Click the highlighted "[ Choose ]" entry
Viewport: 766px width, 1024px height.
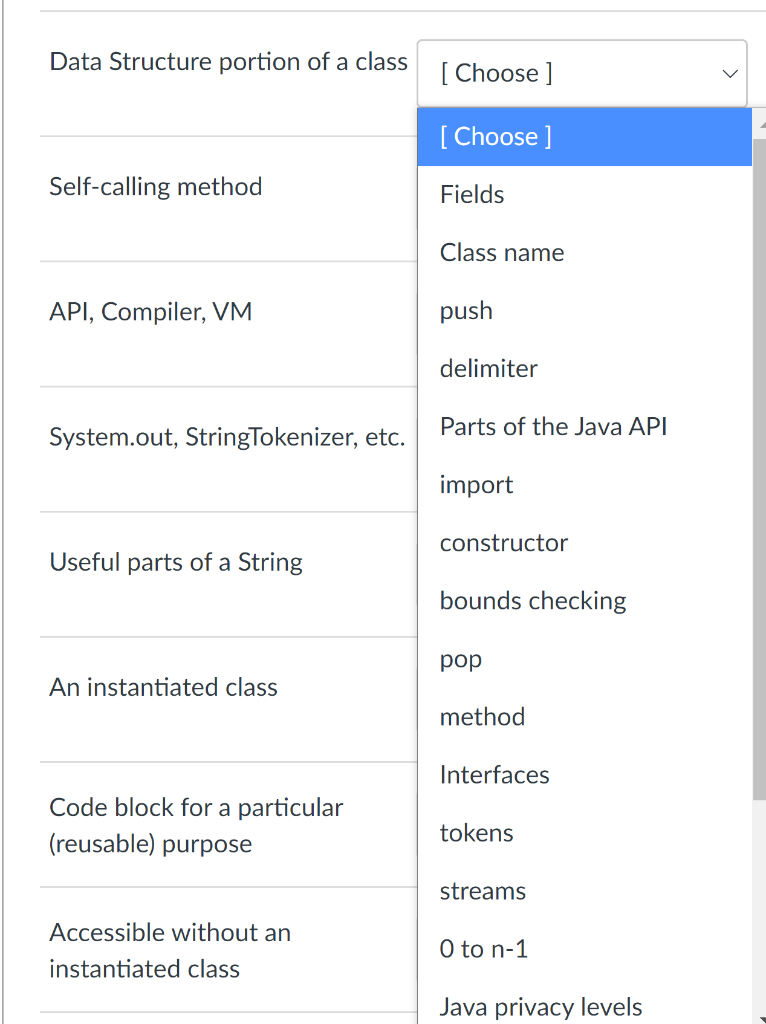(x=495, y=136)
